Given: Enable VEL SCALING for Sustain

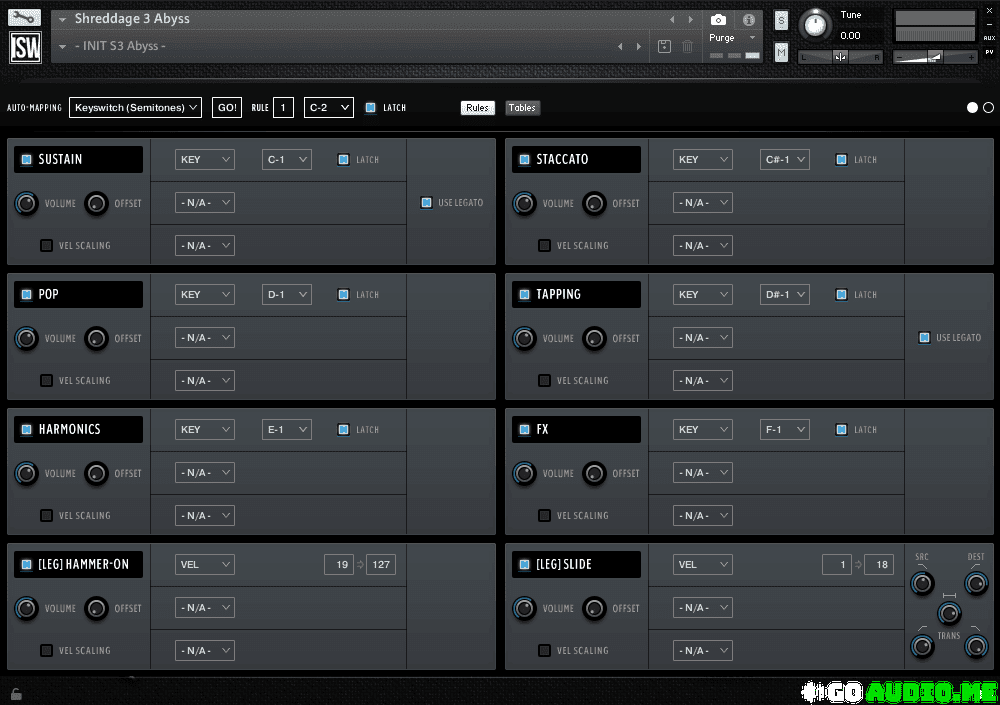Looking at the screenshot, I should (x=46, y=245).
